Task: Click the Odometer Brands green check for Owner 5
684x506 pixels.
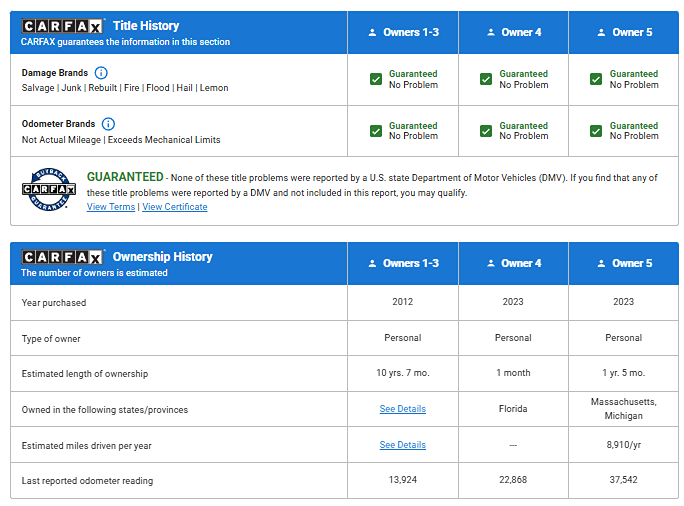Action: pyautogui.click(x=596, y=131)
